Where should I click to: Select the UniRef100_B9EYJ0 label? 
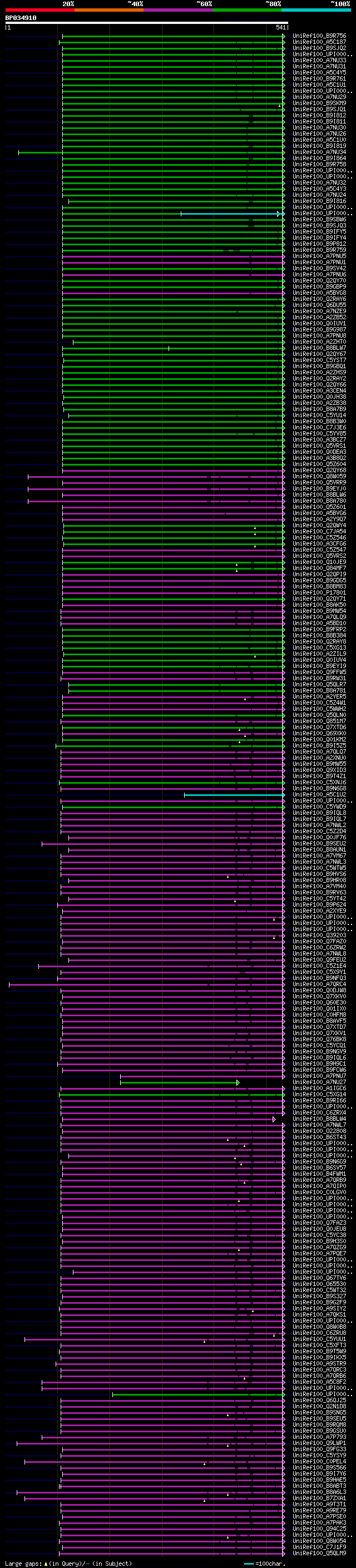click(x=319, y=488)
